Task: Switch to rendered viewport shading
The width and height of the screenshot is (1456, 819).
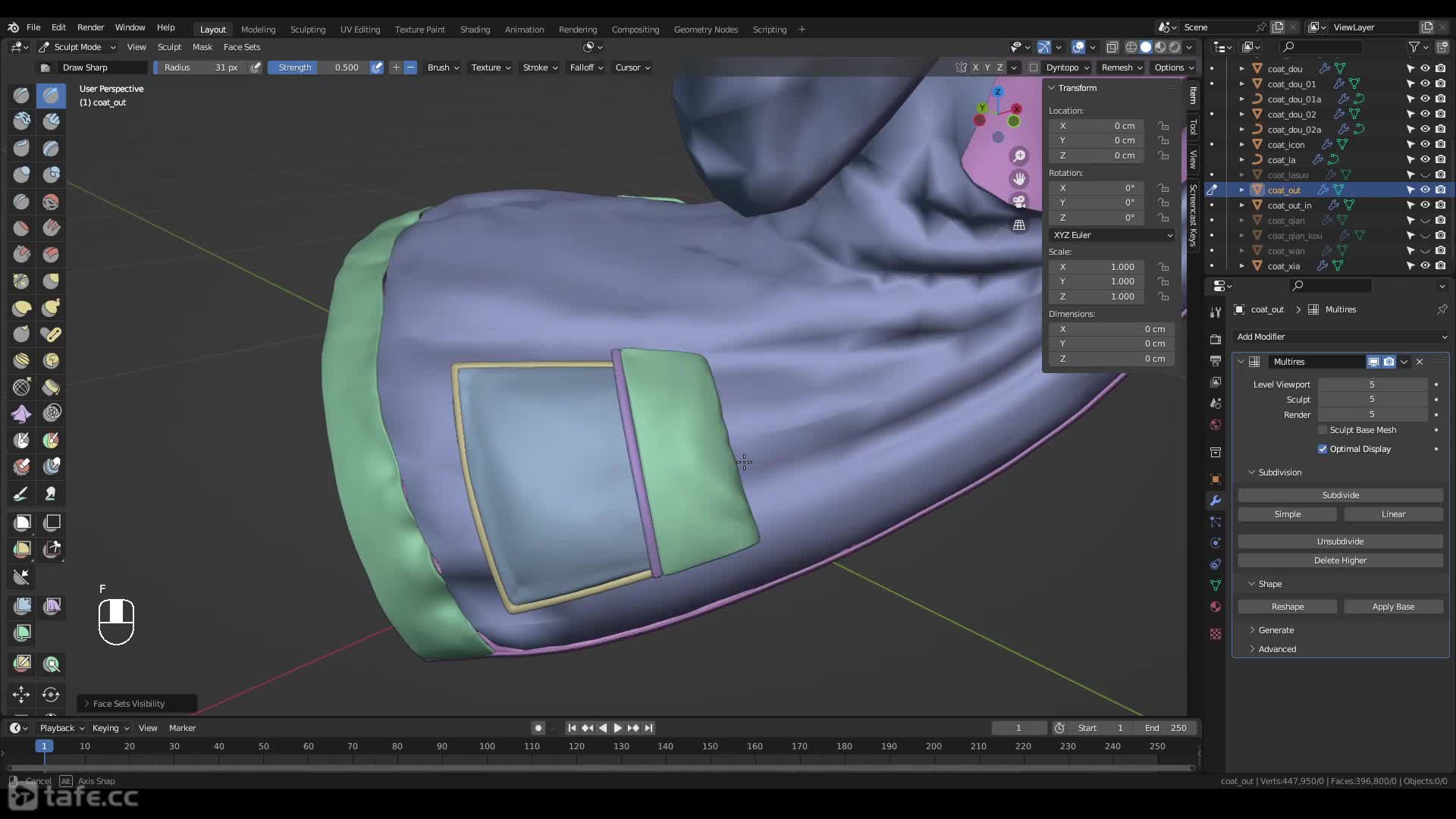Action: tap(1175, 47)
